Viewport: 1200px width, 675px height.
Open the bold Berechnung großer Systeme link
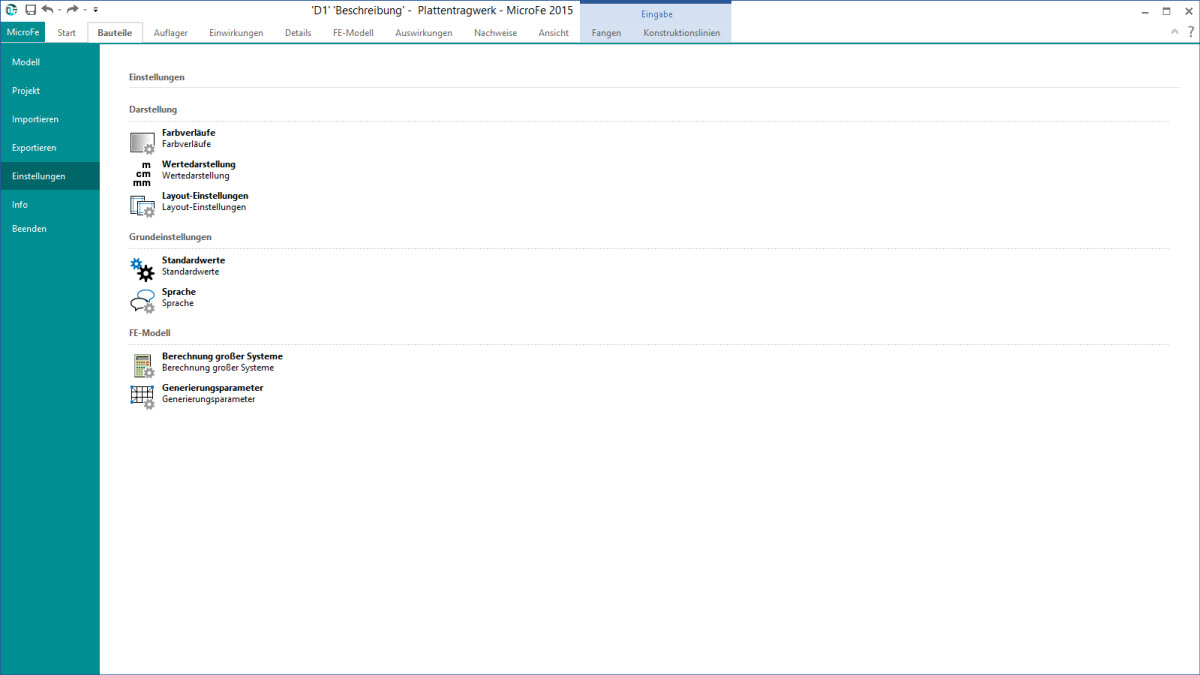(x=222, y=356)
